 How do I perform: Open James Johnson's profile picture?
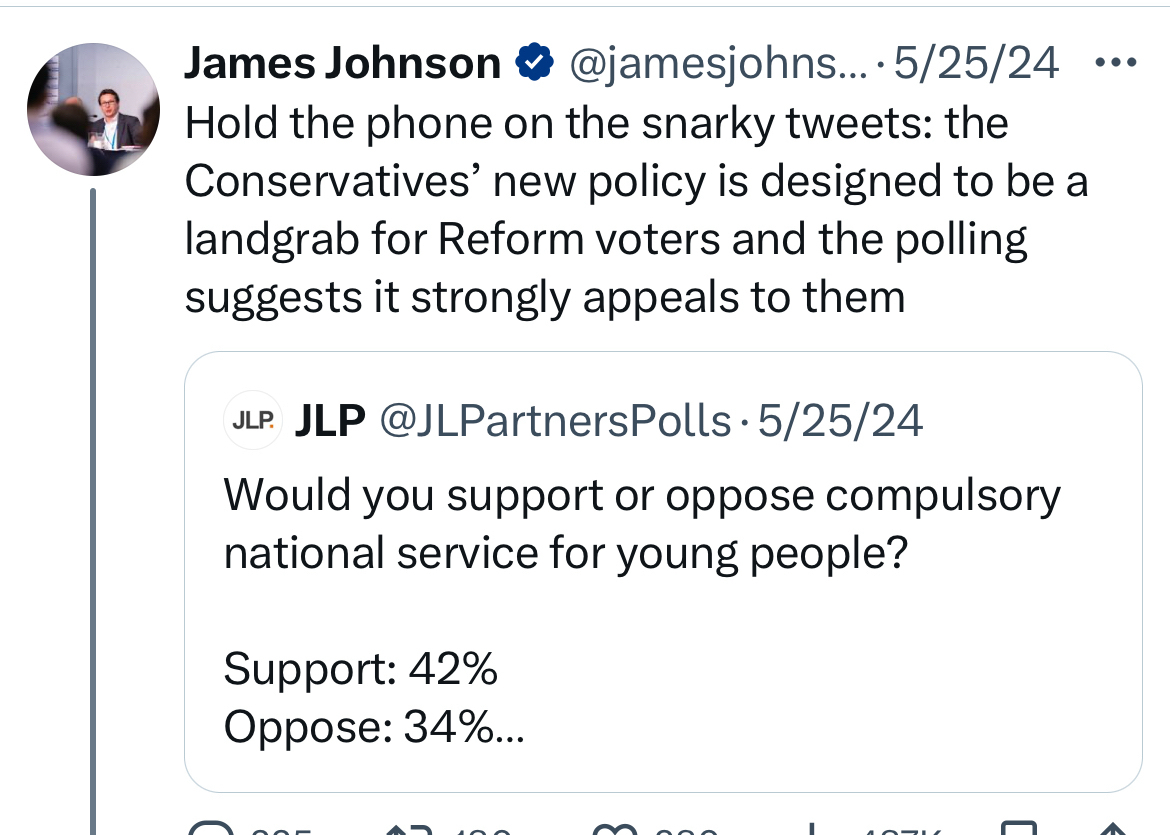coord(93,110)
